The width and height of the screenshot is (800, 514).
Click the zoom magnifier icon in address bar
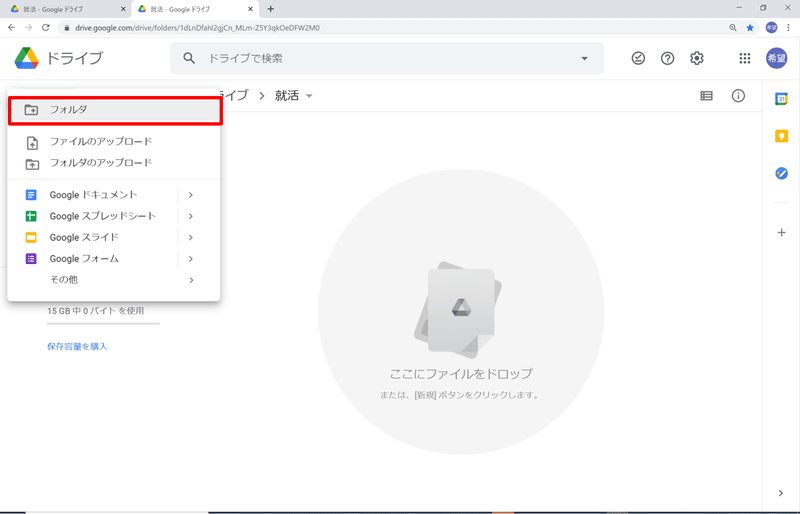[733, 28]
